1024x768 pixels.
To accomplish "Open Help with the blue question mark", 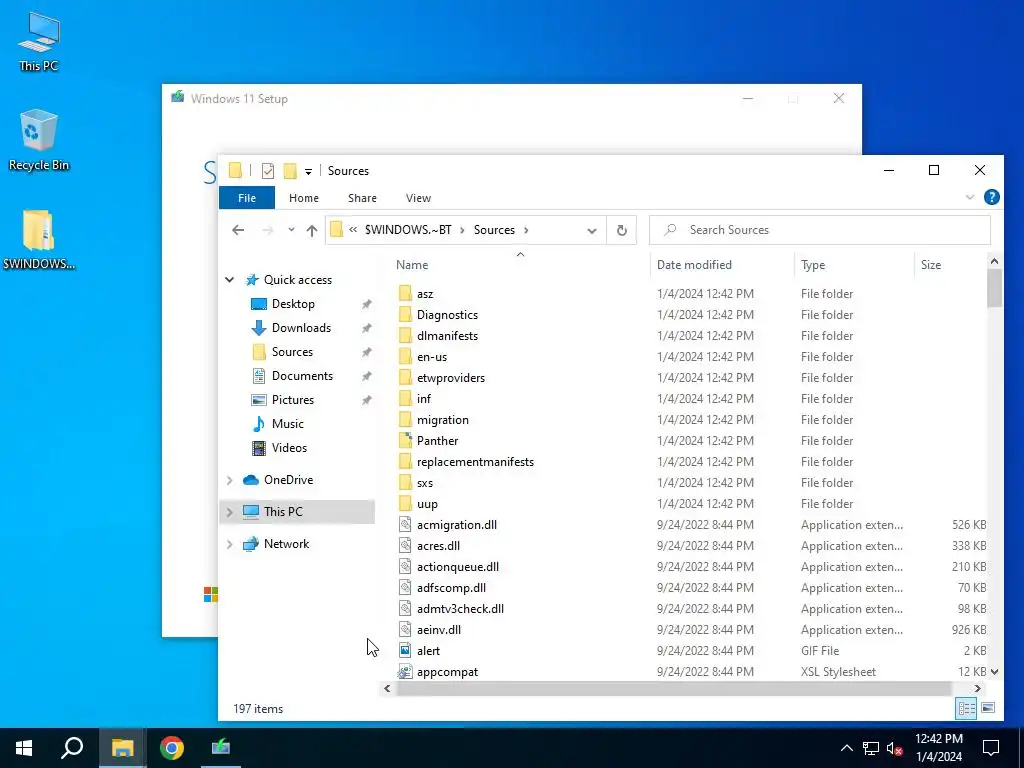I will (991, 197).
